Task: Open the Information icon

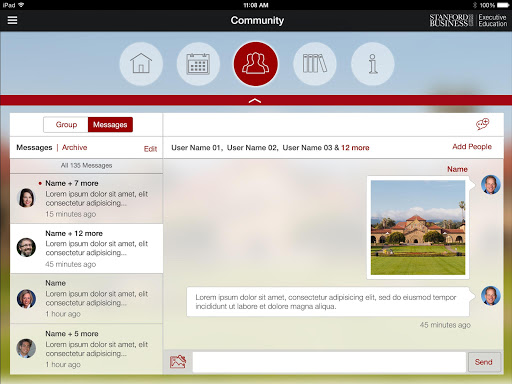Action: click(x=373, y=64)
